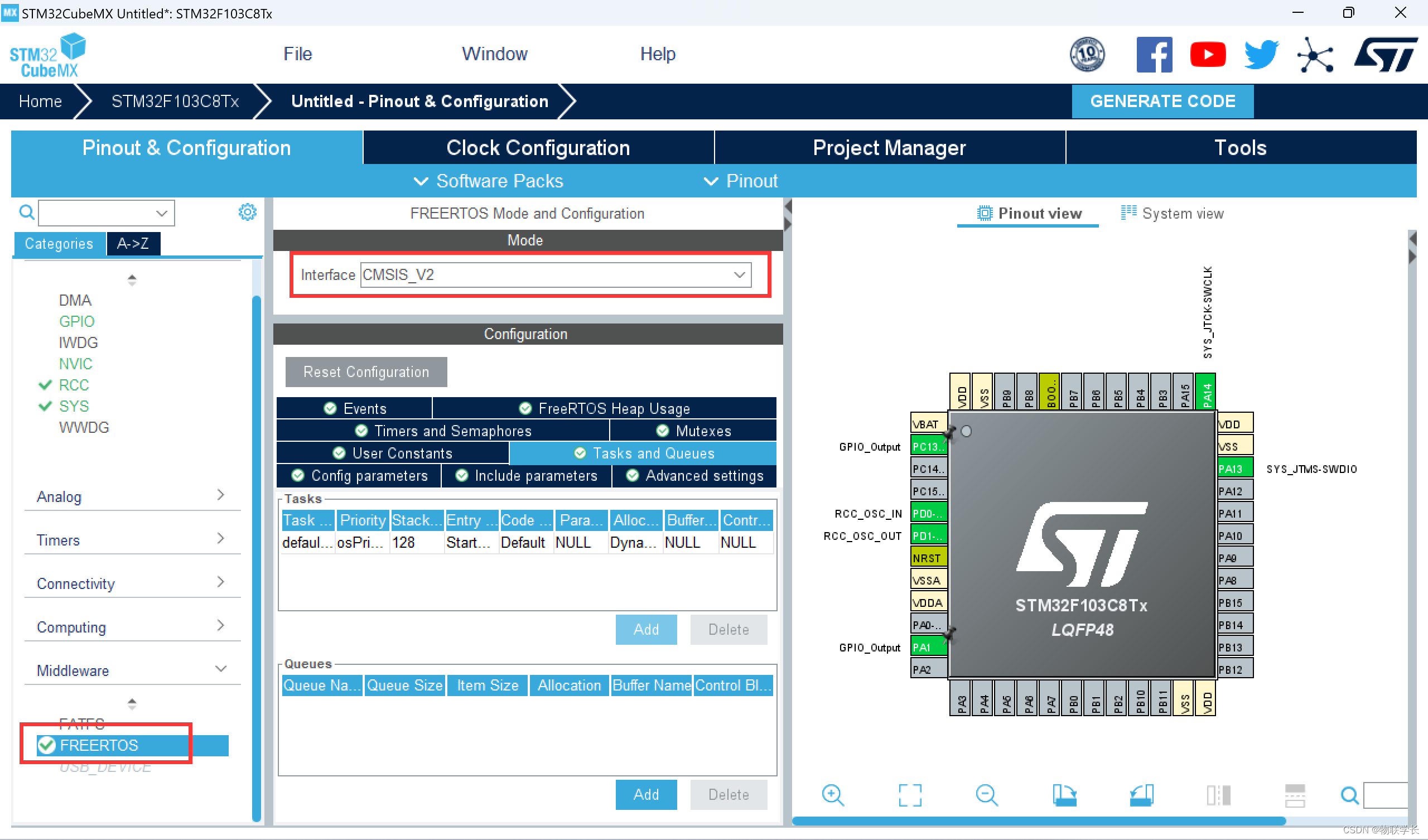1428x840 pixels.
Task: Click Add button under Queues table
Action: (645, 794)
